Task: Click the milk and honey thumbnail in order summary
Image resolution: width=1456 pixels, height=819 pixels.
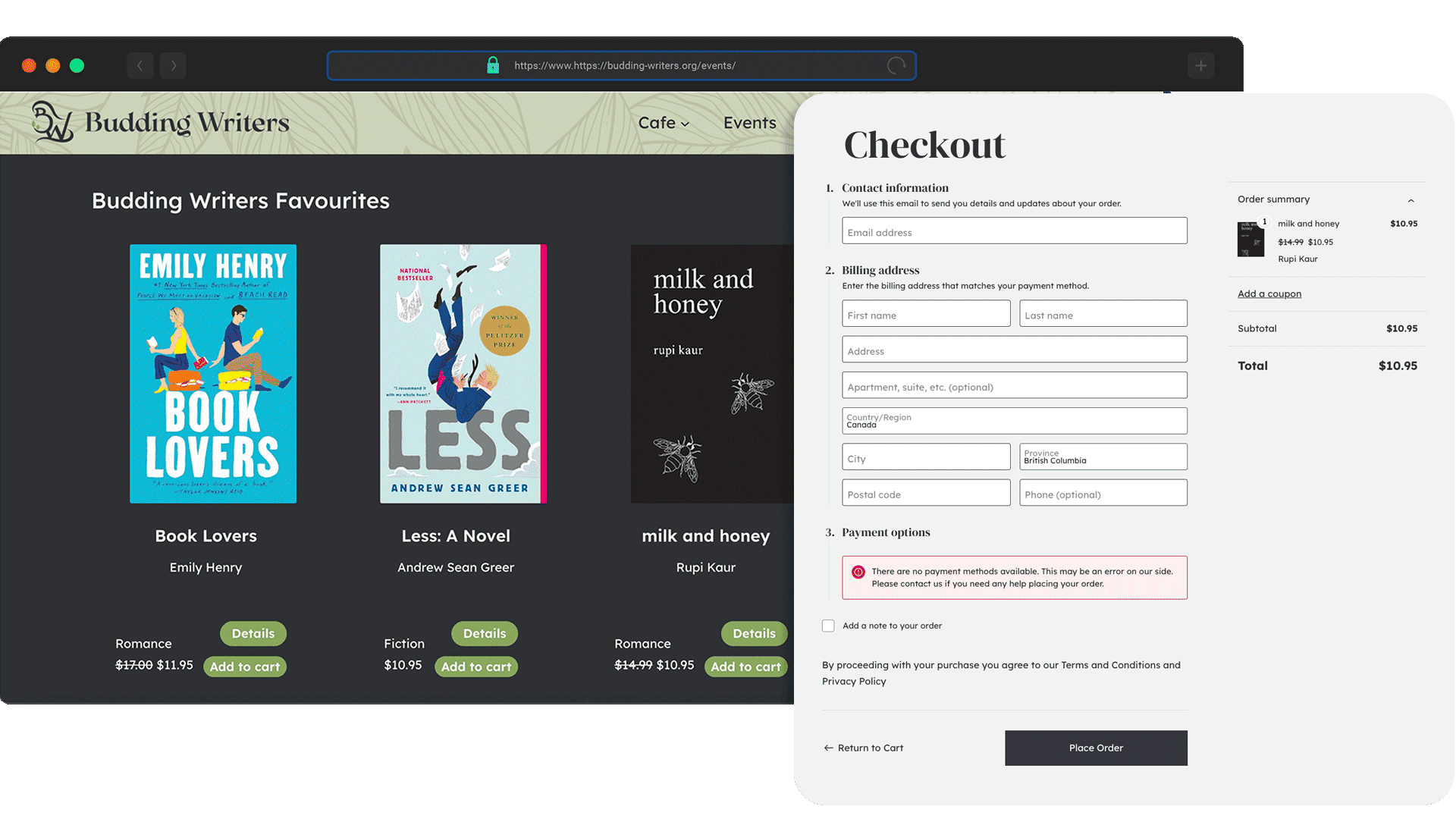Action: click(x=1251, y=240)
